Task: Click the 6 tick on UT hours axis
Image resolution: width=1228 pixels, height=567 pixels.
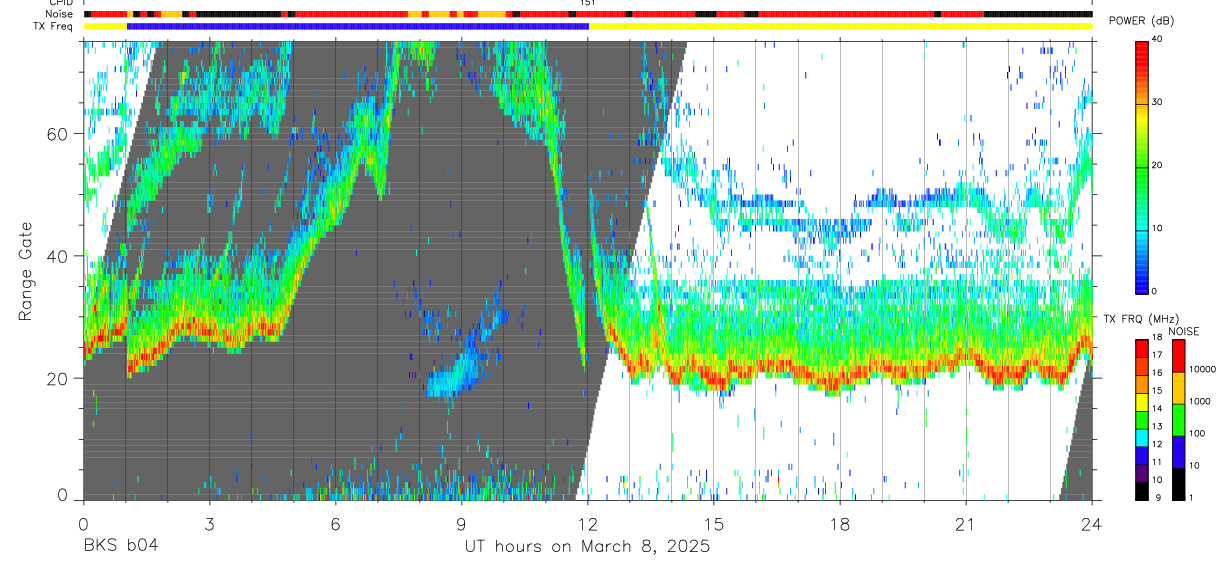Action: click(x=335, y=523)
